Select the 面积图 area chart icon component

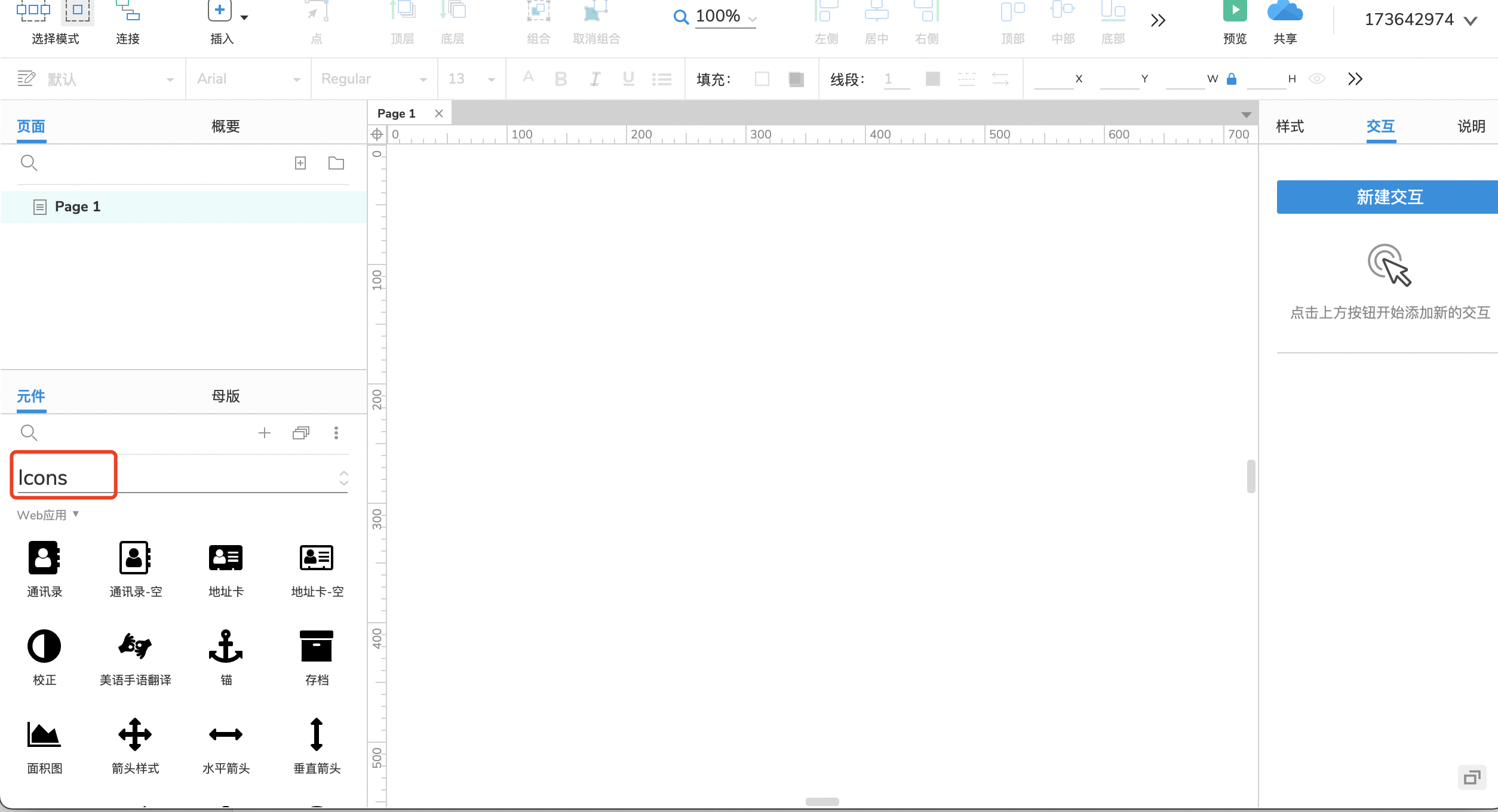tap(44, 735)
